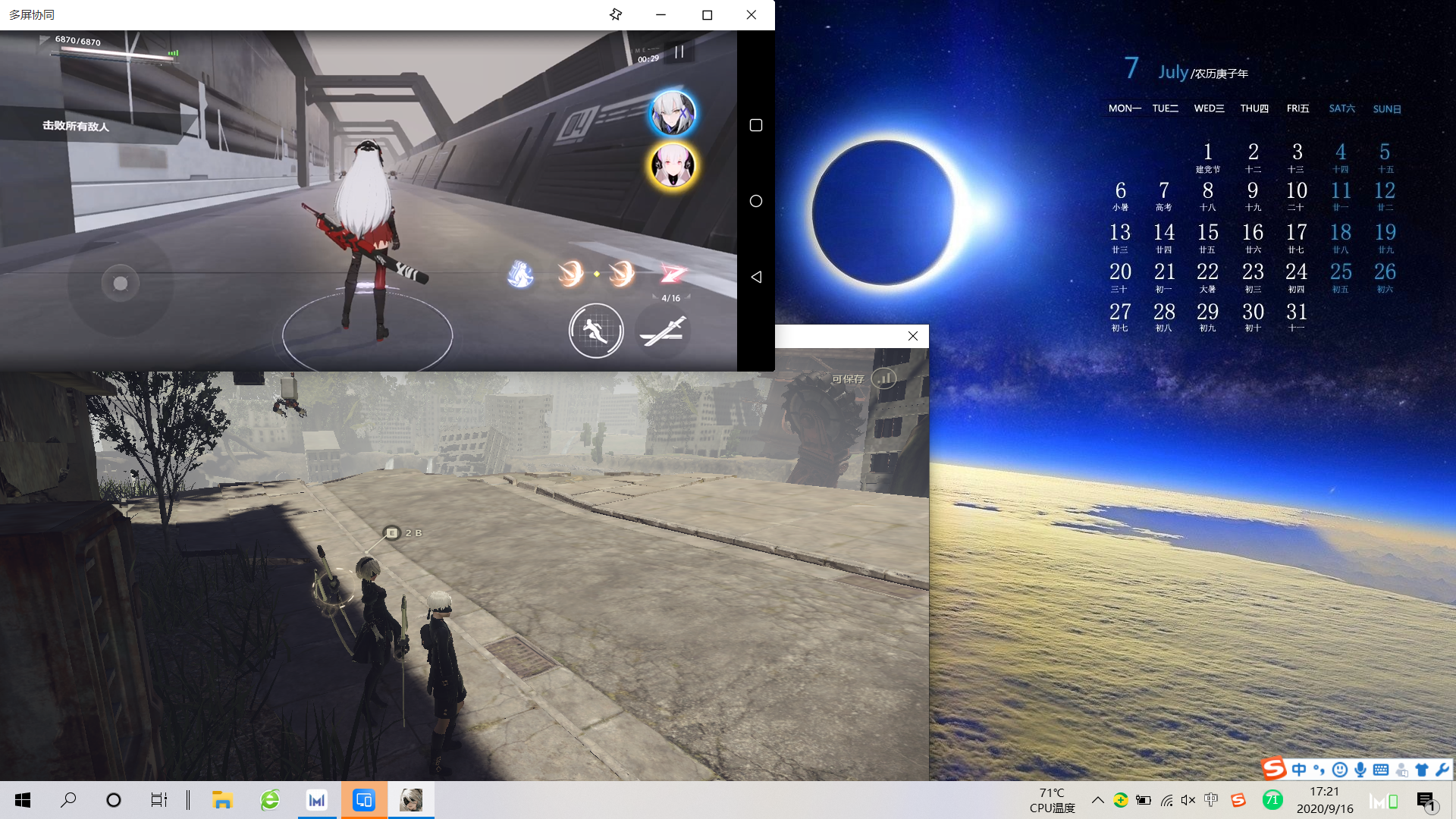Image resolution: width=1456 pixels, height=819 pixels.
Task: Click the Sogou S logo on the floating bar
Action: pos(1274,769)
